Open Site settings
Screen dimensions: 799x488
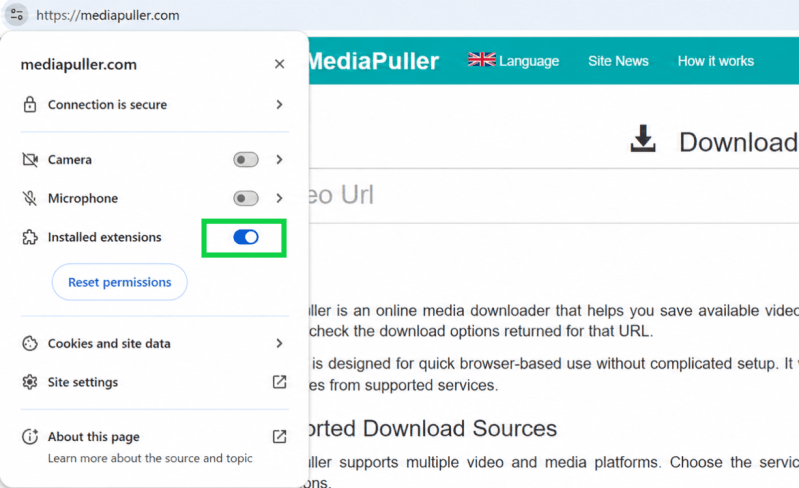click(x=154, y=382)
